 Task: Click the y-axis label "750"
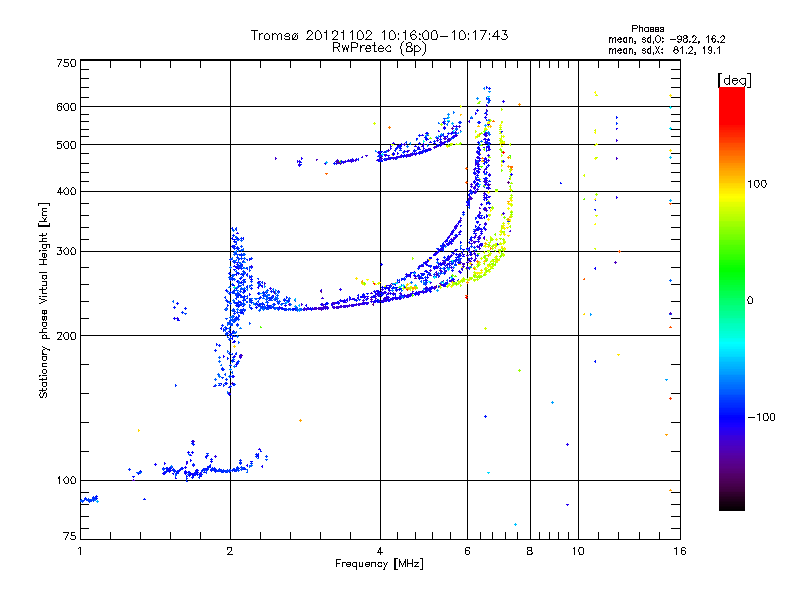(x=66, y=63)
